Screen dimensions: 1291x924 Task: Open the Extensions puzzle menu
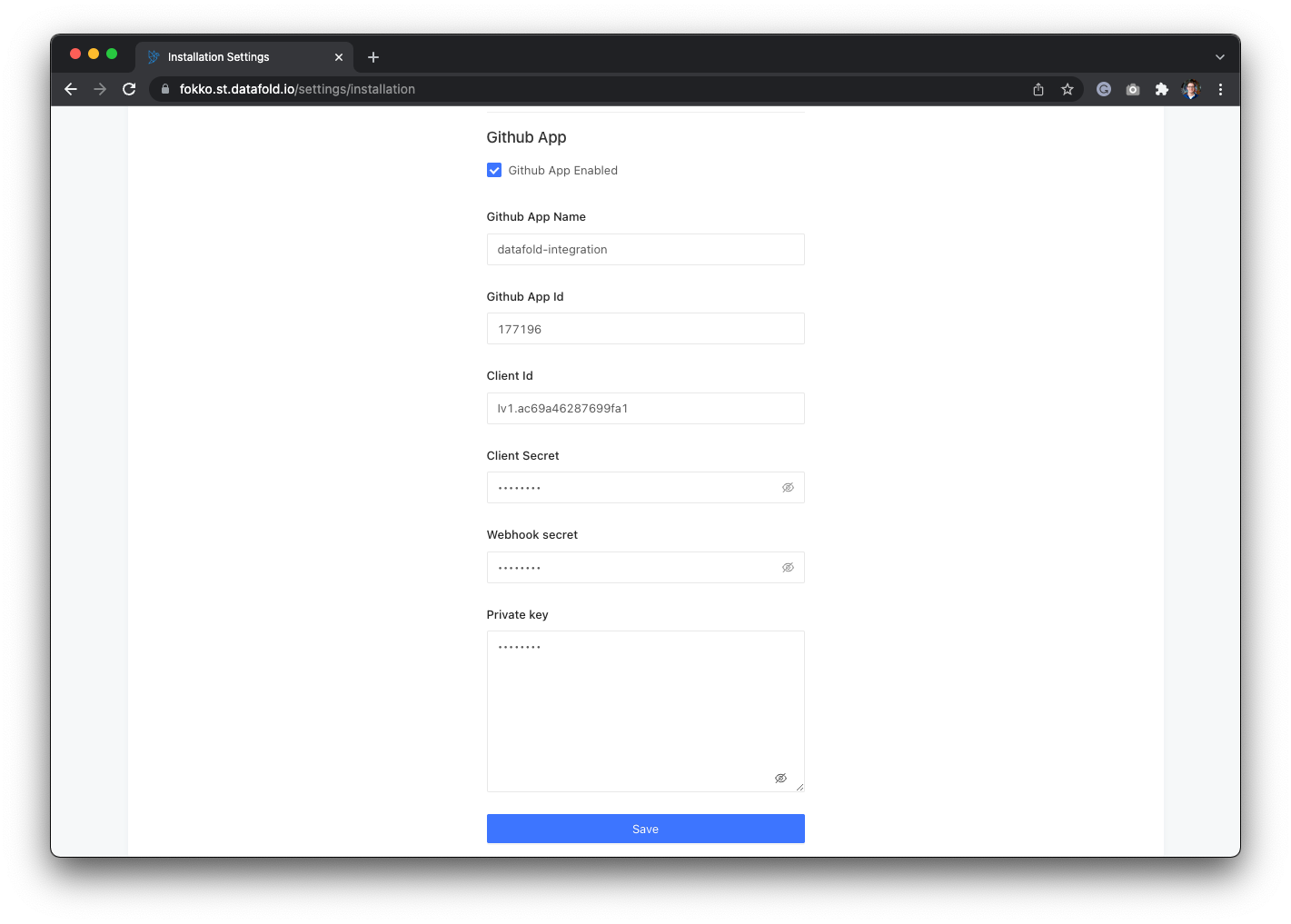(x=1162, y=89)
